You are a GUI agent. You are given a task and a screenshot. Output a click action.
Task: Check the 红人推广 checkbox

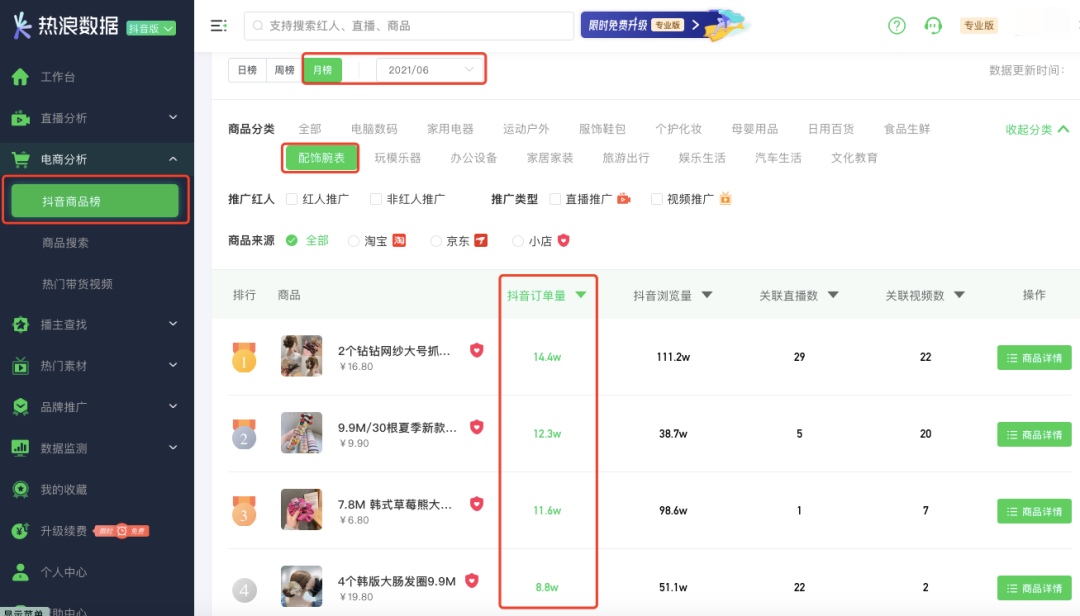pyautogui.click(x=291, y=199)
